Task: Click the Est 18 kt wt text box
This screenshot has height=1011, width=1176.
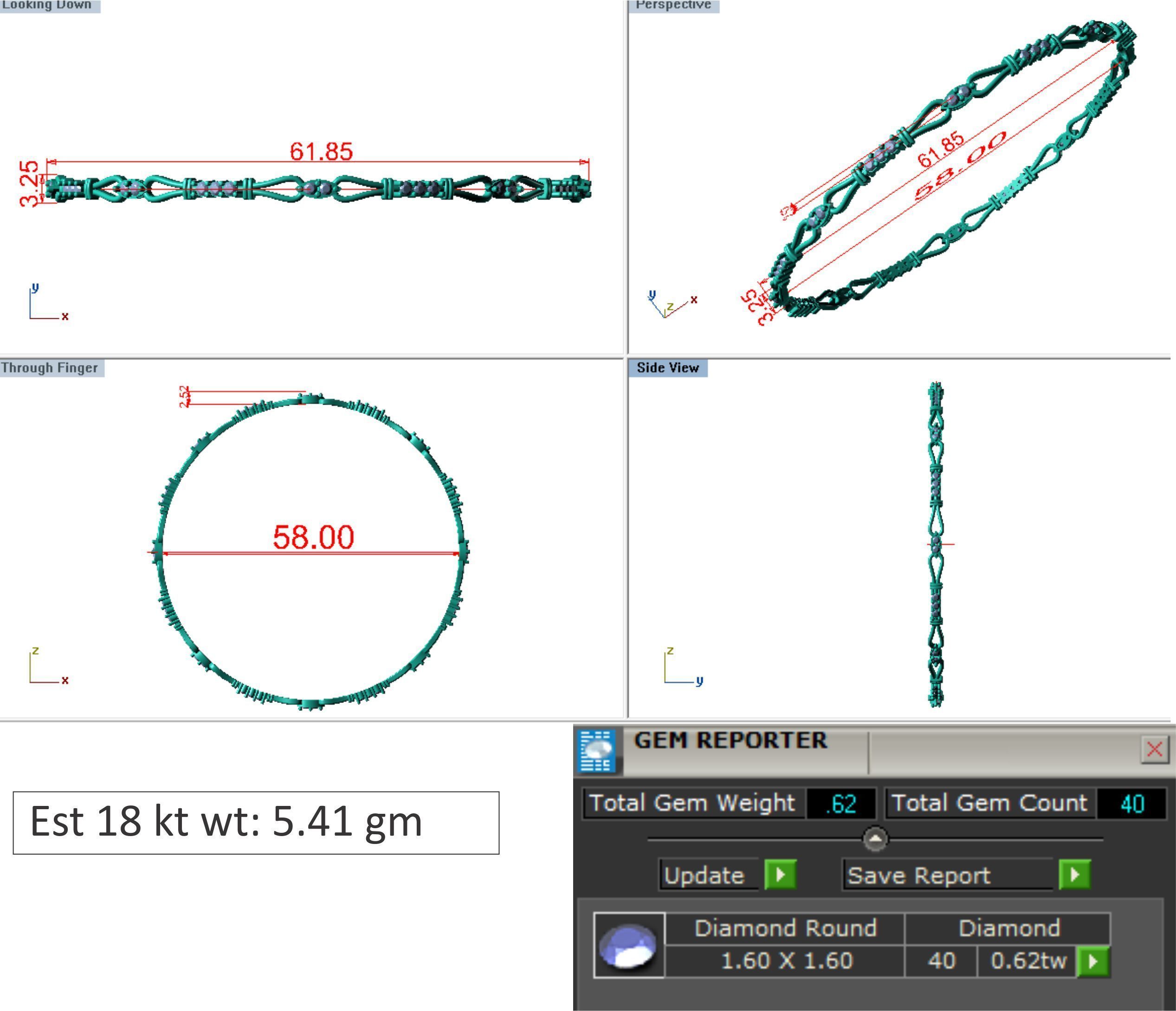Action: [255, 822]
